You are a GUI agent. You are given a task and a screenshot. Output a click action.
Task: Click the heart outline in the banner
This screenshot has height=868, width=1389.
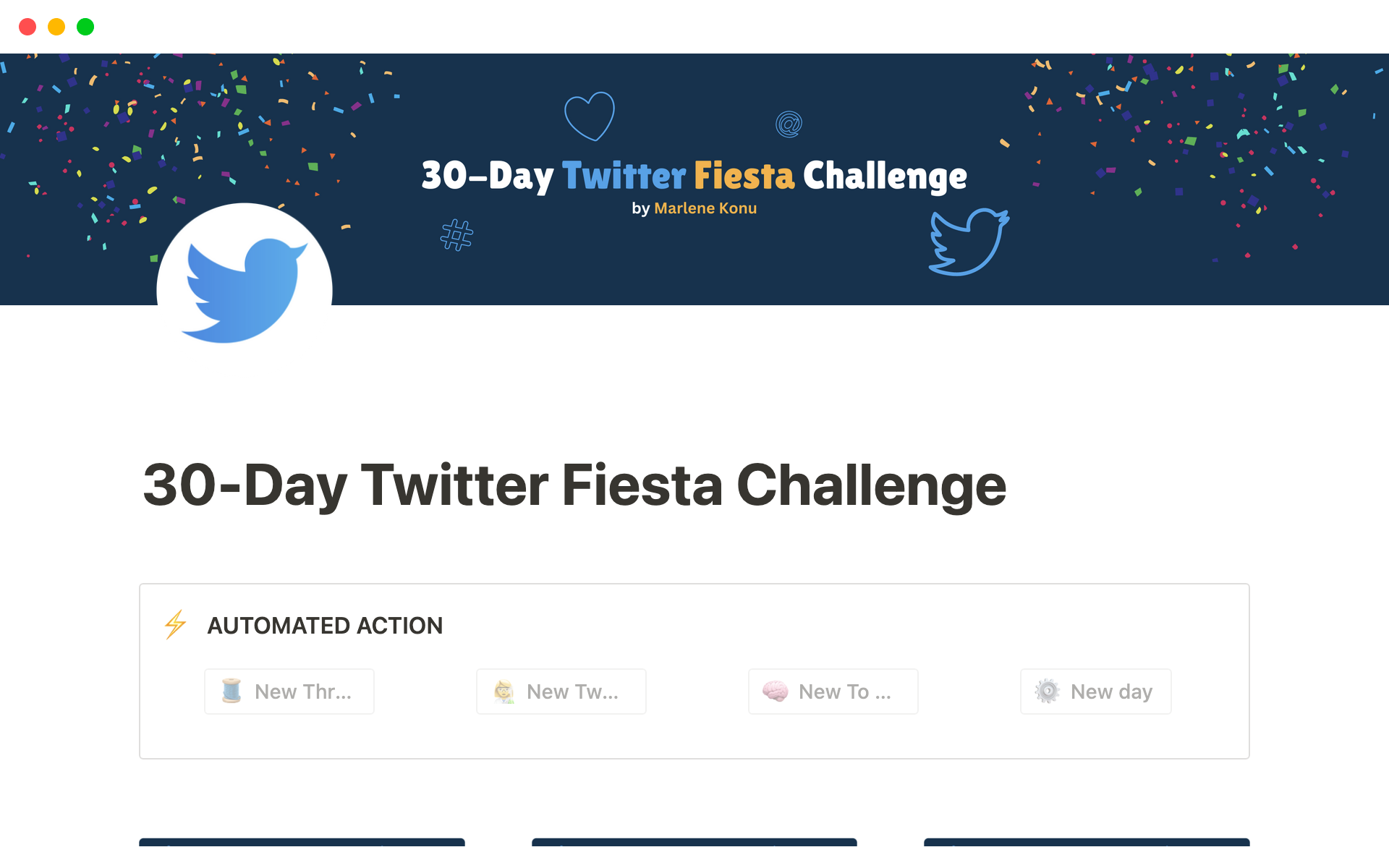point(590,116)
